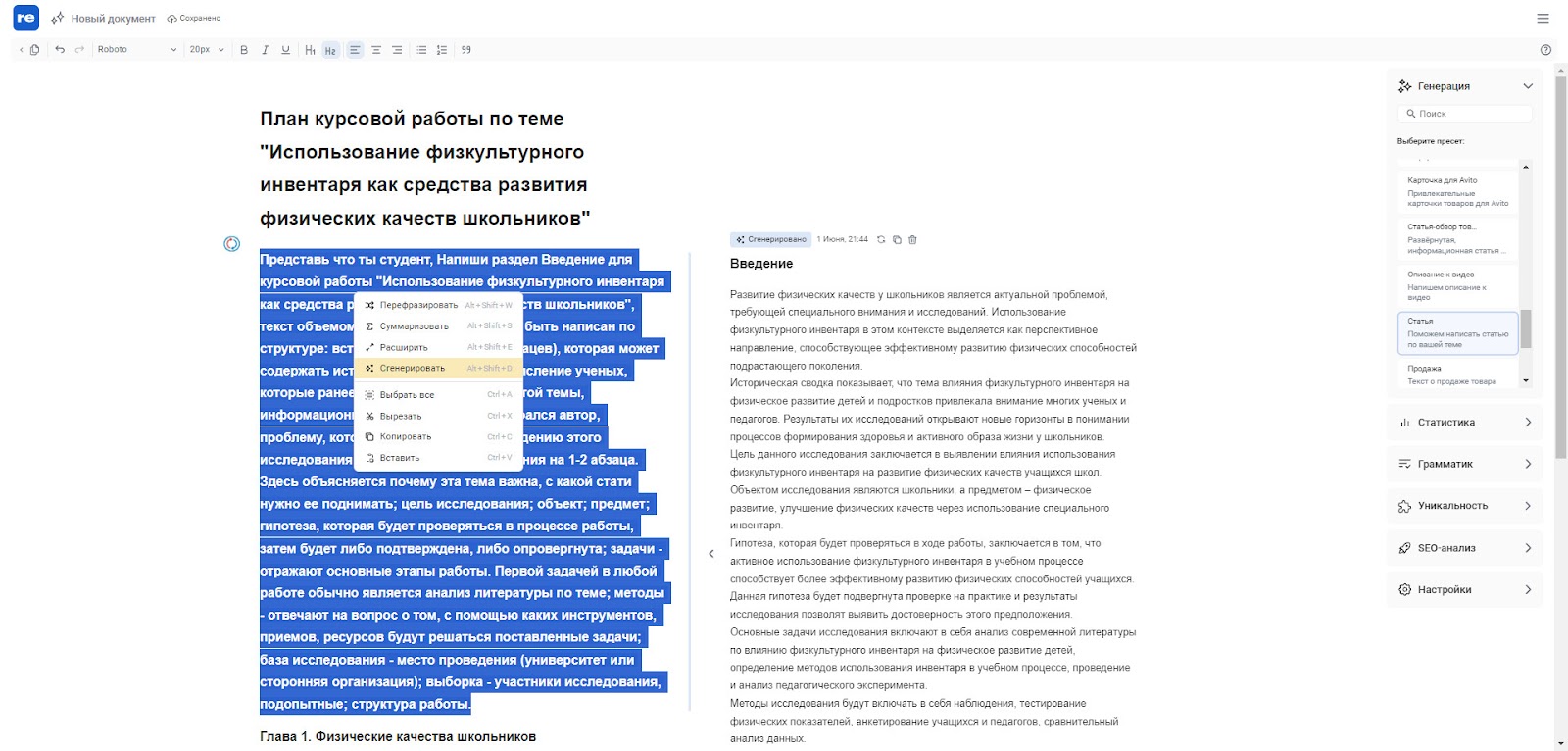Screen dimensions: 1568x751
Task: Click the circular AI assistant icon beside the selection
Action: pyautogui.click(x=232, y=244)
